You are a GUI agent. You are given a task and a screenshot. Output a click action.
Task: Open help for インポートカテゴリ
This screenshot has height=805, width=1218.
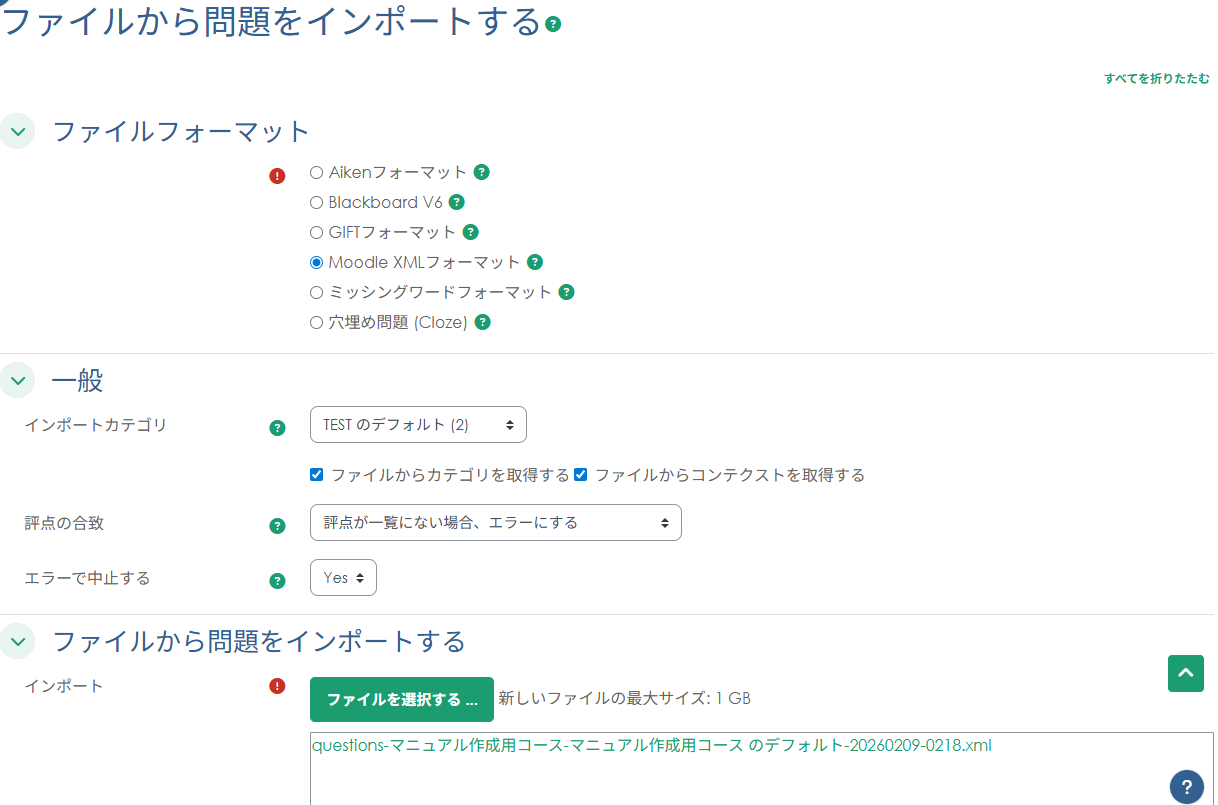277,427
